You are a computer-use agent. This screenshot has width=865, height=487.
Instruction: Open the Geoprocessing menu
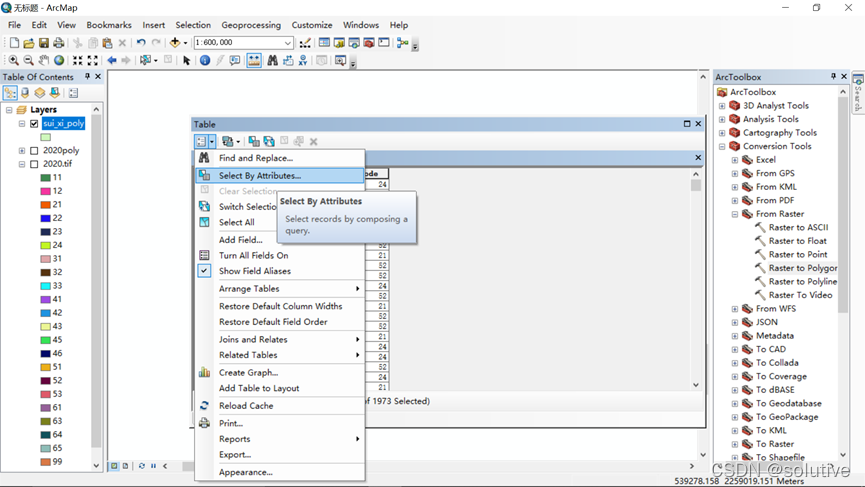[251, 25]
